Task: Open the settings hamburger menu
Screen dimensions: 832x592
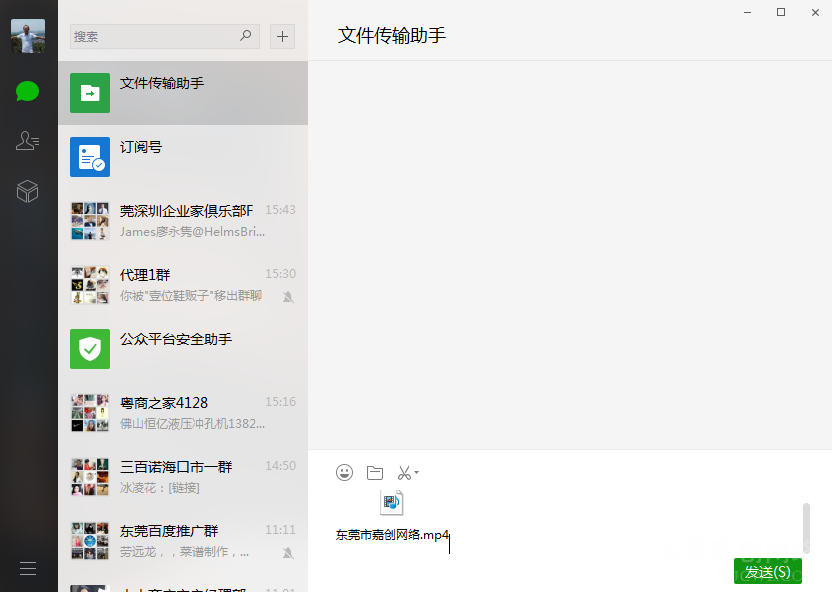Action: coord(28,569)
